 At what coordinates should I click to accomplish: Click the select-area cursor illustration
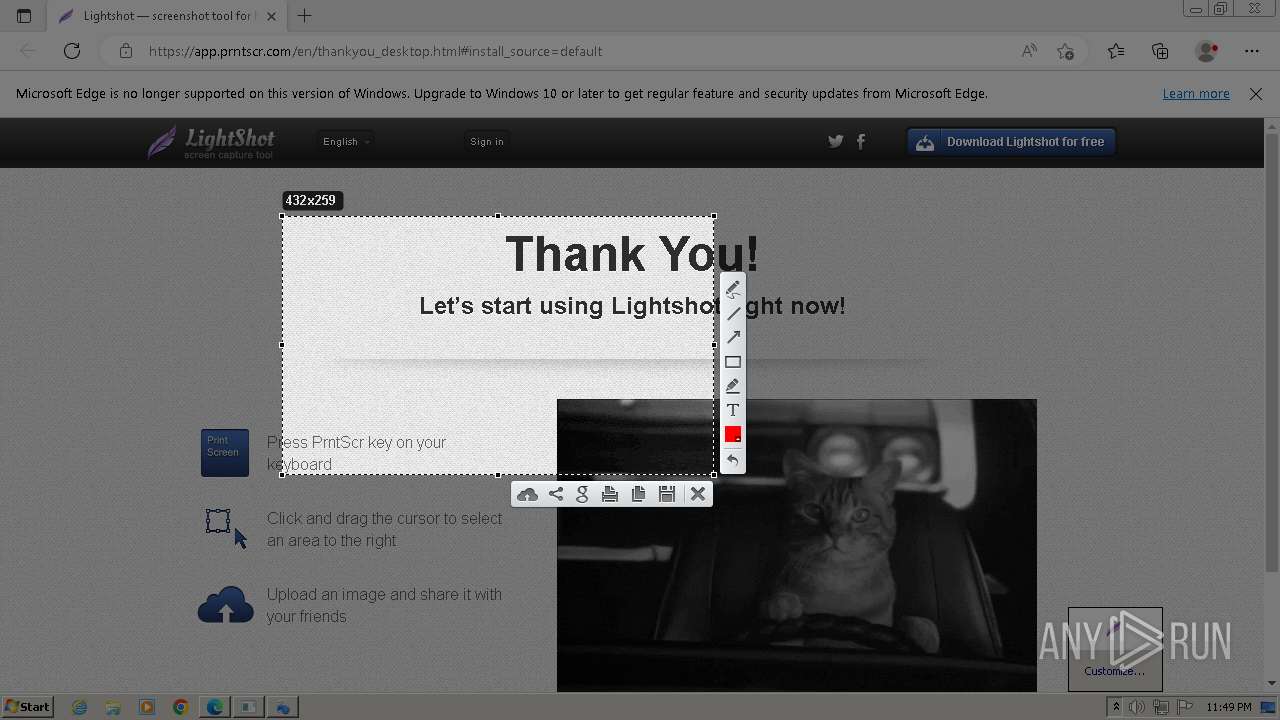click(x=226, y=528)
